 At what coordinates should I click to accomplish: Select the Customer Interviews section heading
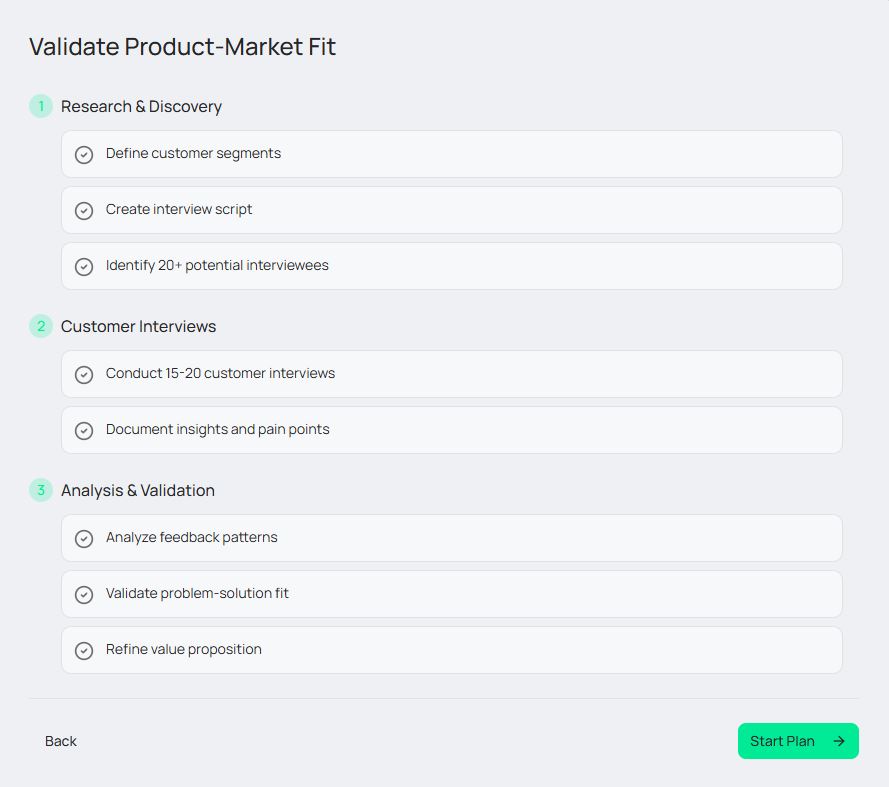click(138, 326)
